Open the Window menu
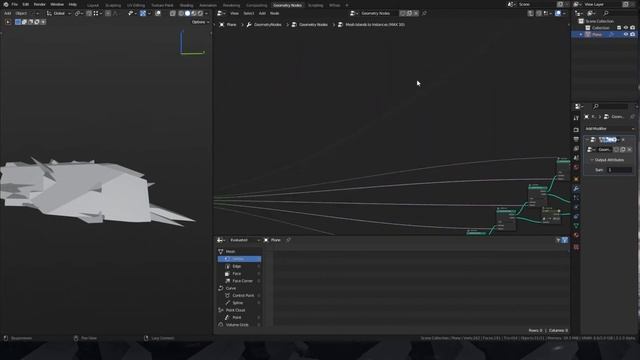This screenshot has height=360, width=640. pyautogui.click(x=57, y=4)
